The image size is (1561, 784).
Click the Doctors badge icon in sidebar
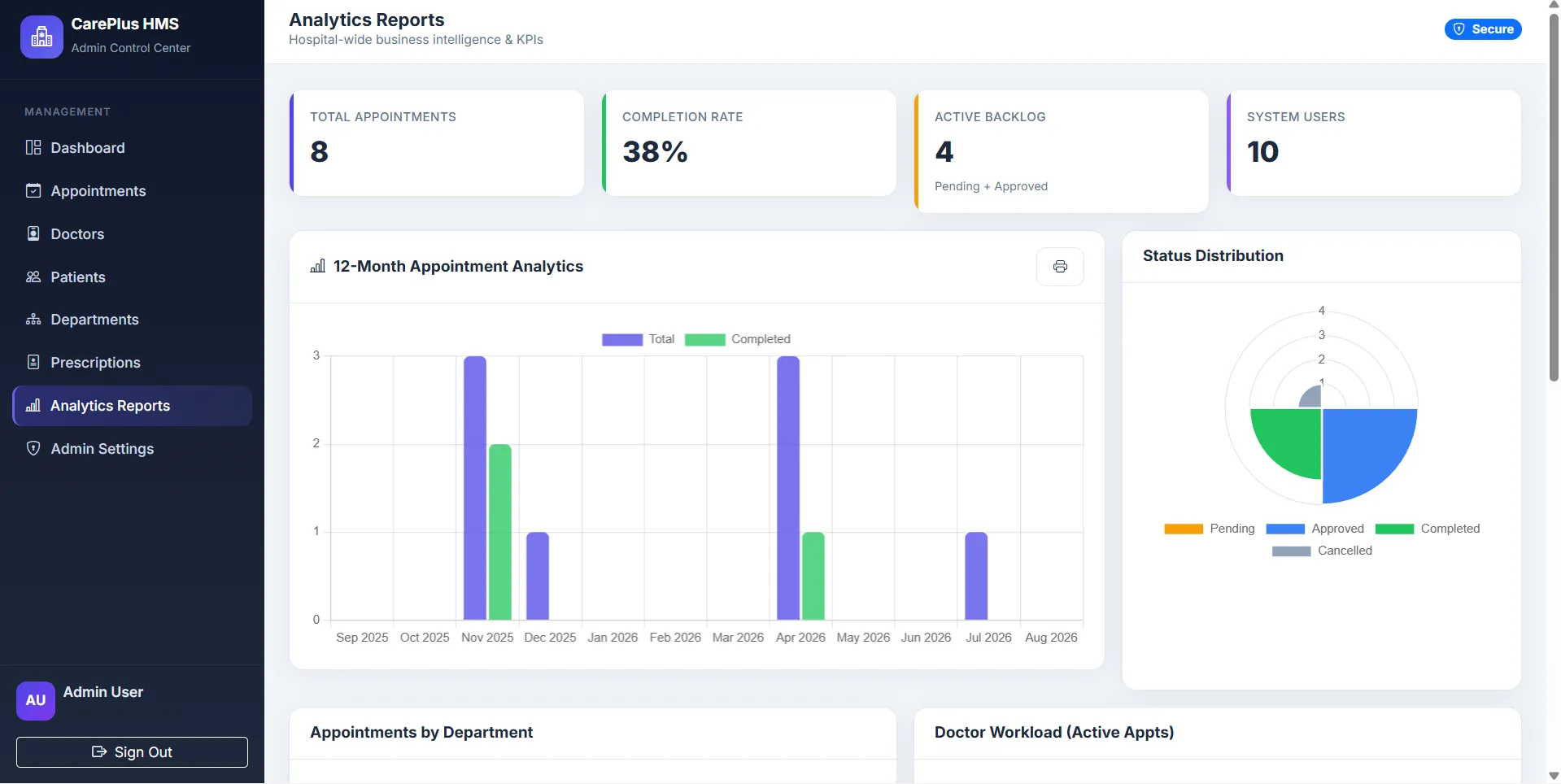click(x=33, y=233)
